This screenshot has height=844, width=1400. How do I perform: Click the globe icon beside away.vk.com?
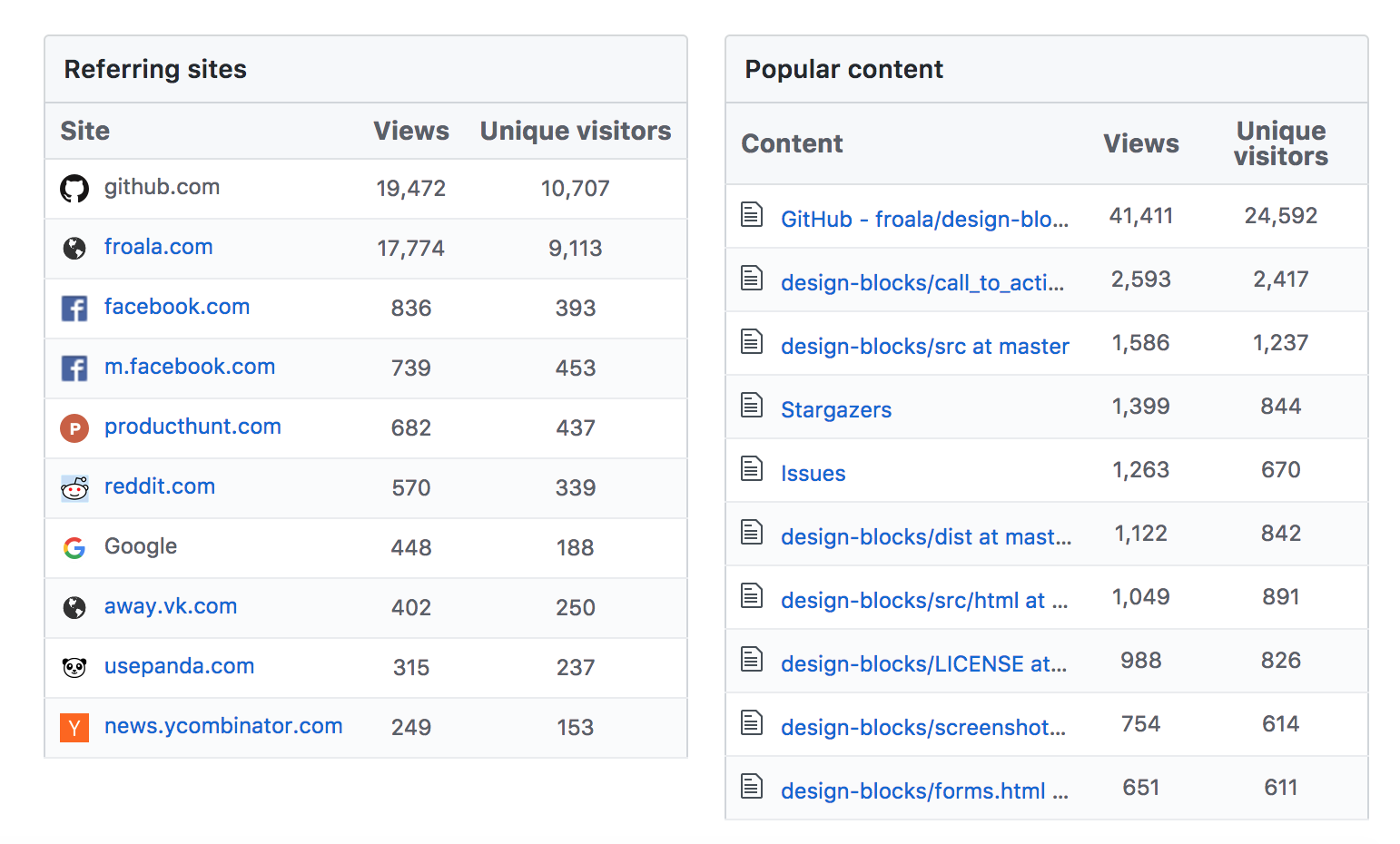pos(74,608)
